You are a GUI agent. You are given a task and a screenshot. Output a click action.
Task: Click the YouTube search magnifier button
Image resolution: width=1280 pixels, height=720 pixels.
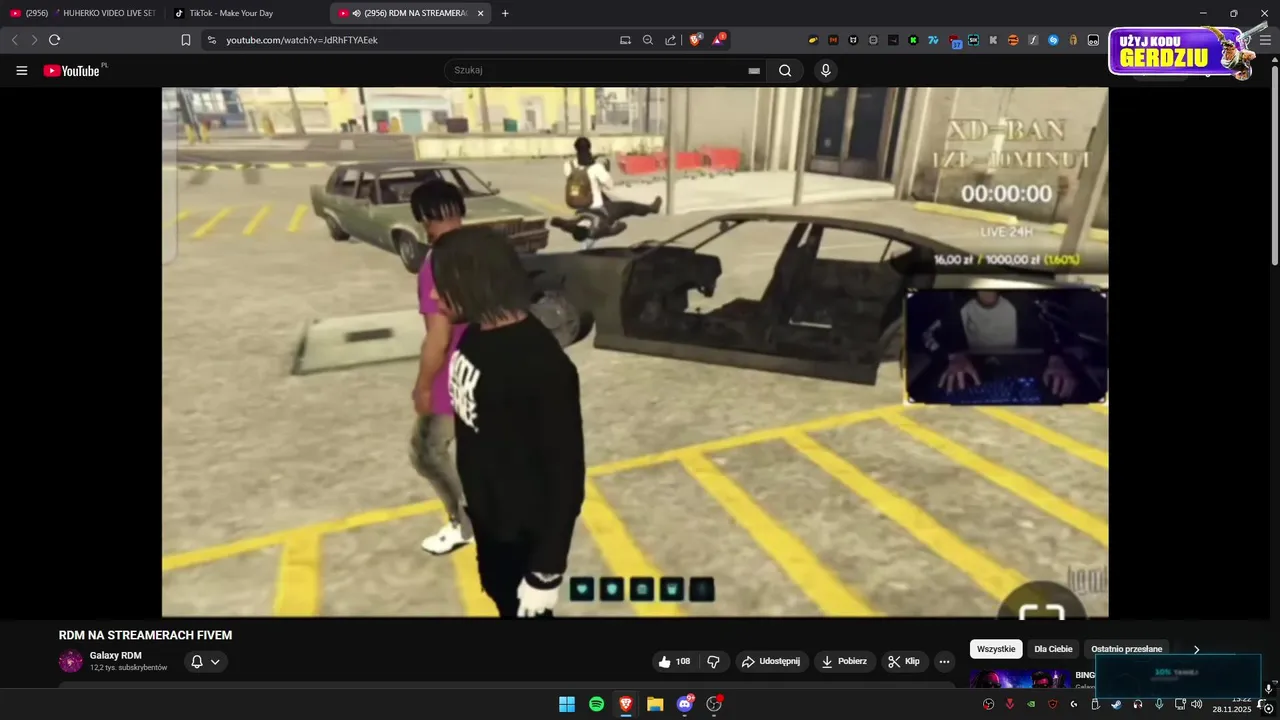(x=785, y=70)
